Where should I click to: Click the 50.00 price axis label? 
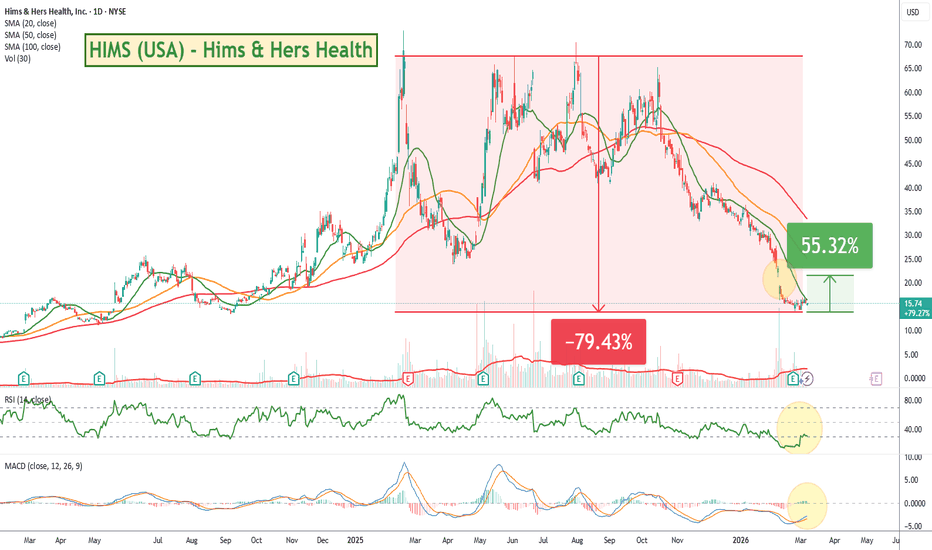coord(913,140)
